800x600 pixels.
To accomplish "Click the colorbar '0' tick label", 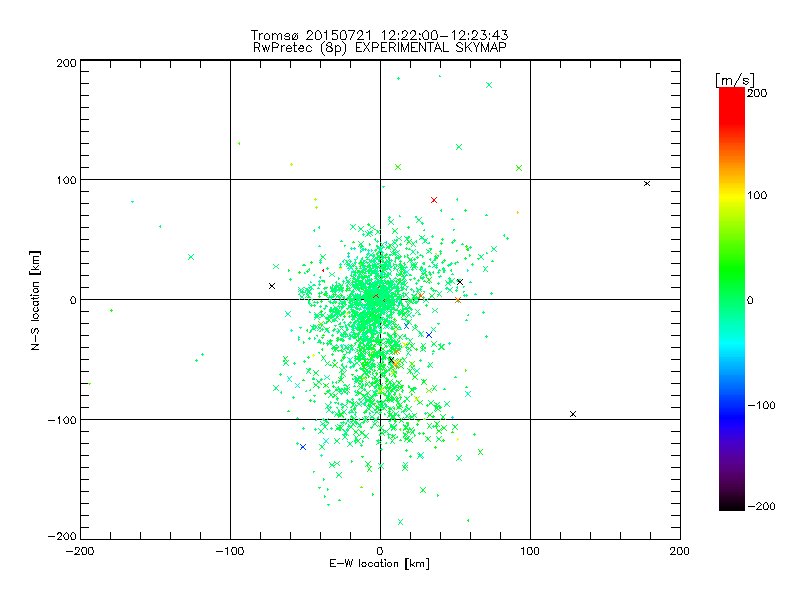I will click(x=750, y=301).
